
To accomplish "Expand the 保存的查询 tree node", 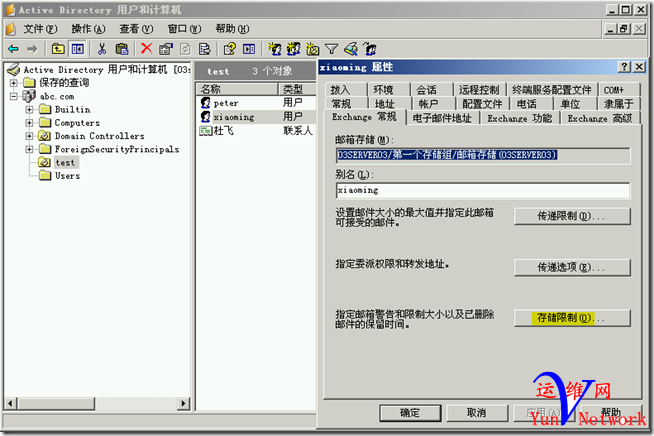I will (14, 83).
